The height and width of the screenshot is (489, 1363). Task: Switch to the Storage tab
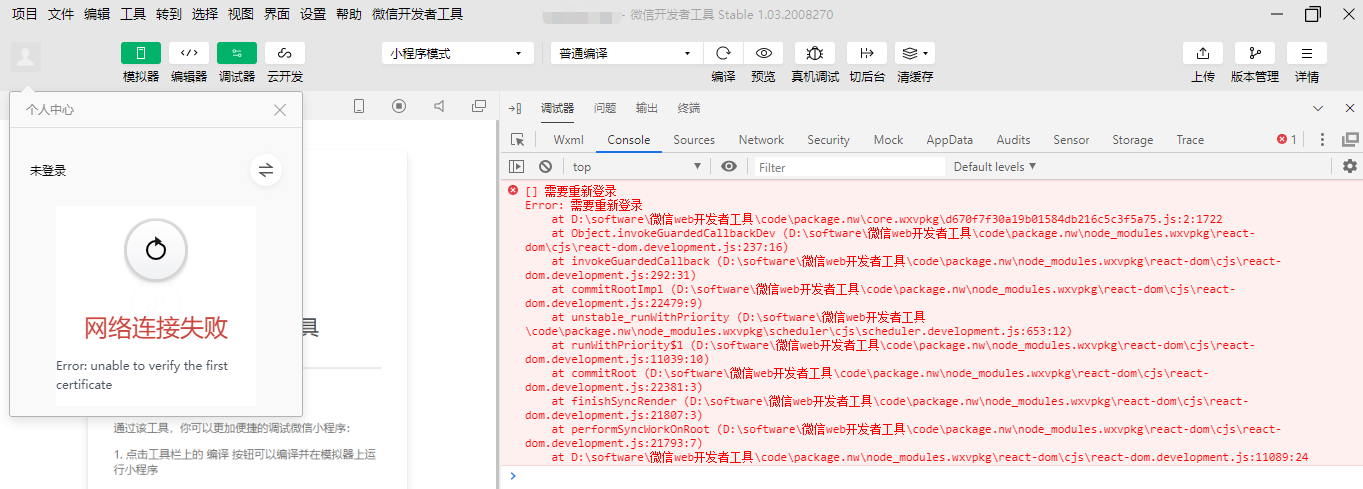coord(1132,140)
